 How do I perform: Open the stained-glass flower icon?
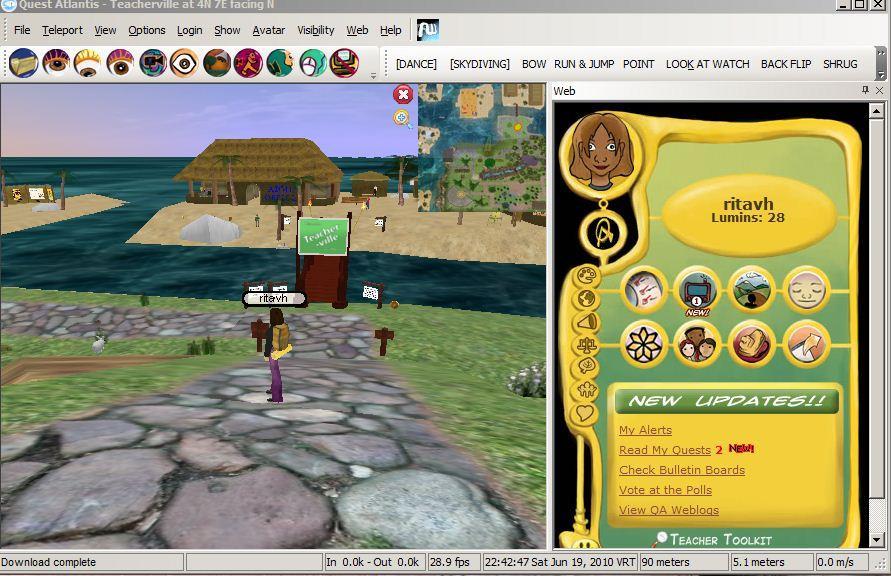click(643, 344)
